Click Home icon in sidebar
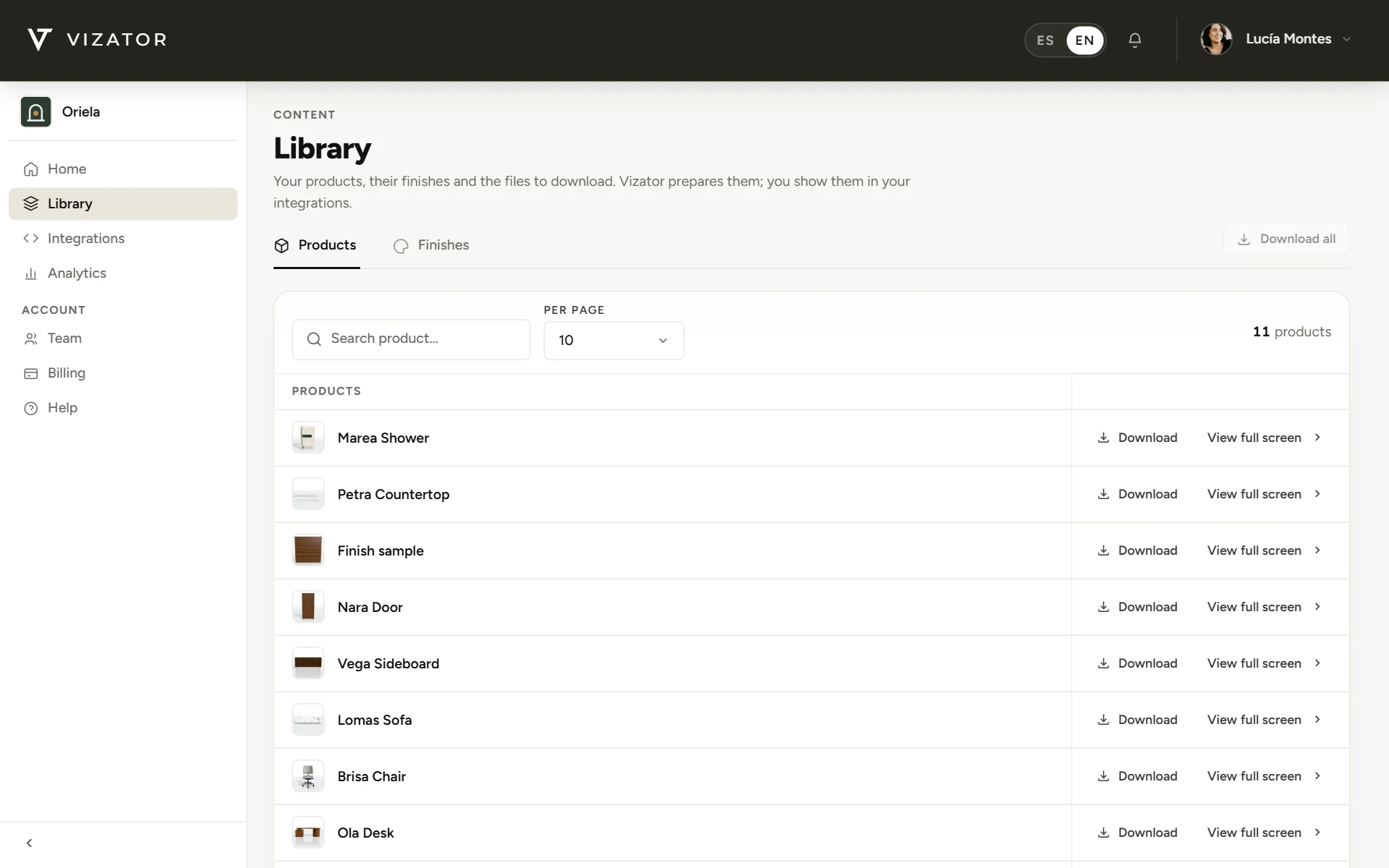 tap(30, 169)
